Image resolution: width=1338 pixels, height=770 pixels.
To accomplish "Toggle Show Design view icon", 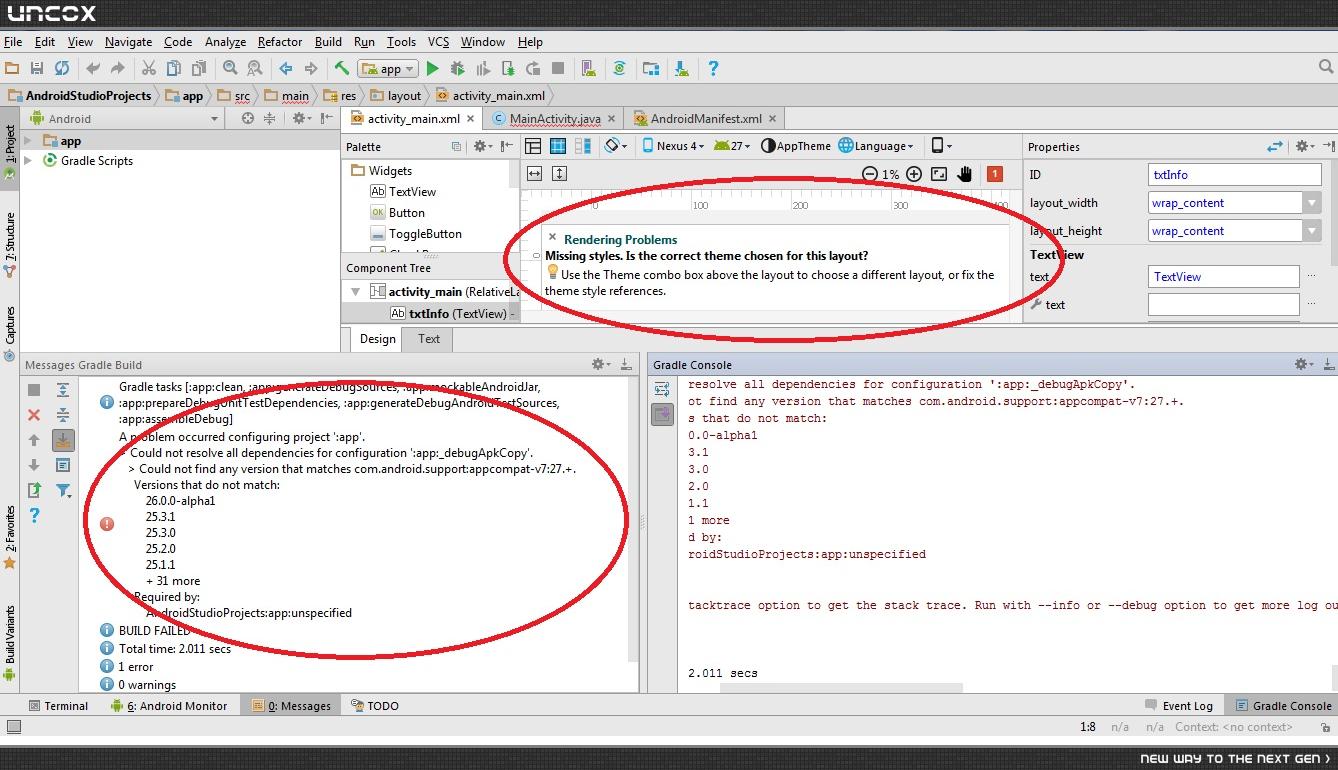I will (533, 146).
